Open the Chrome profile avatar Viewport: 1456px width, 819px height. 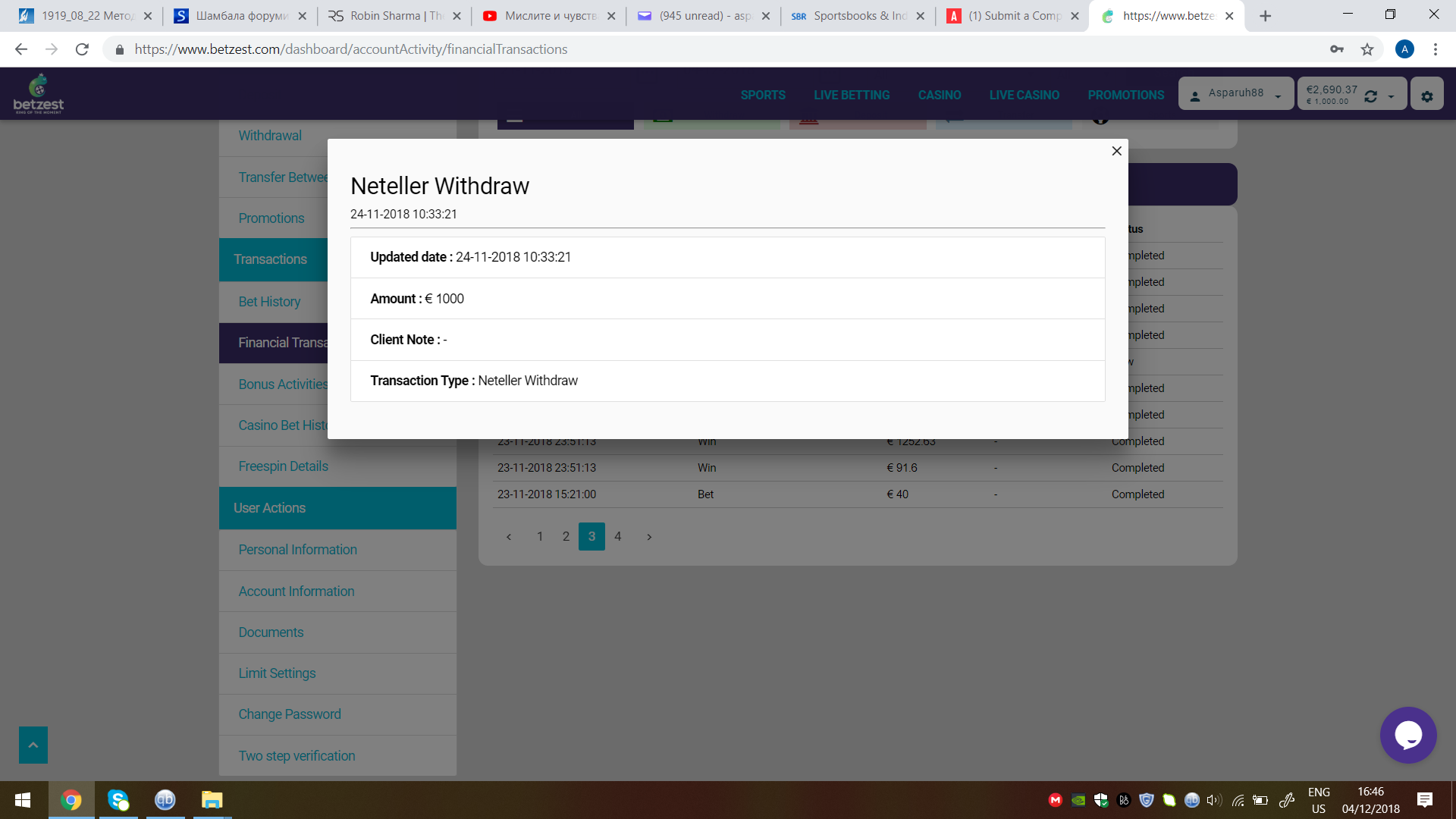coord(1404,49)
